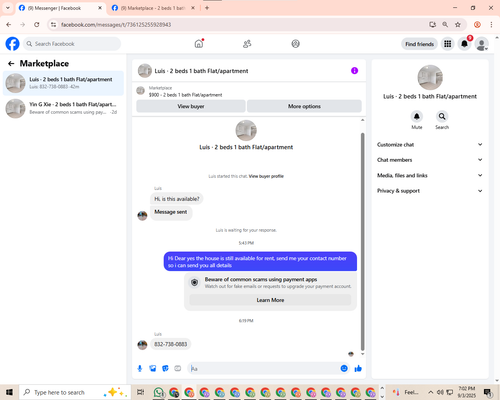Open the notifications bell icon
Screen dimensions: 500x400
click(x=464, y=44)
